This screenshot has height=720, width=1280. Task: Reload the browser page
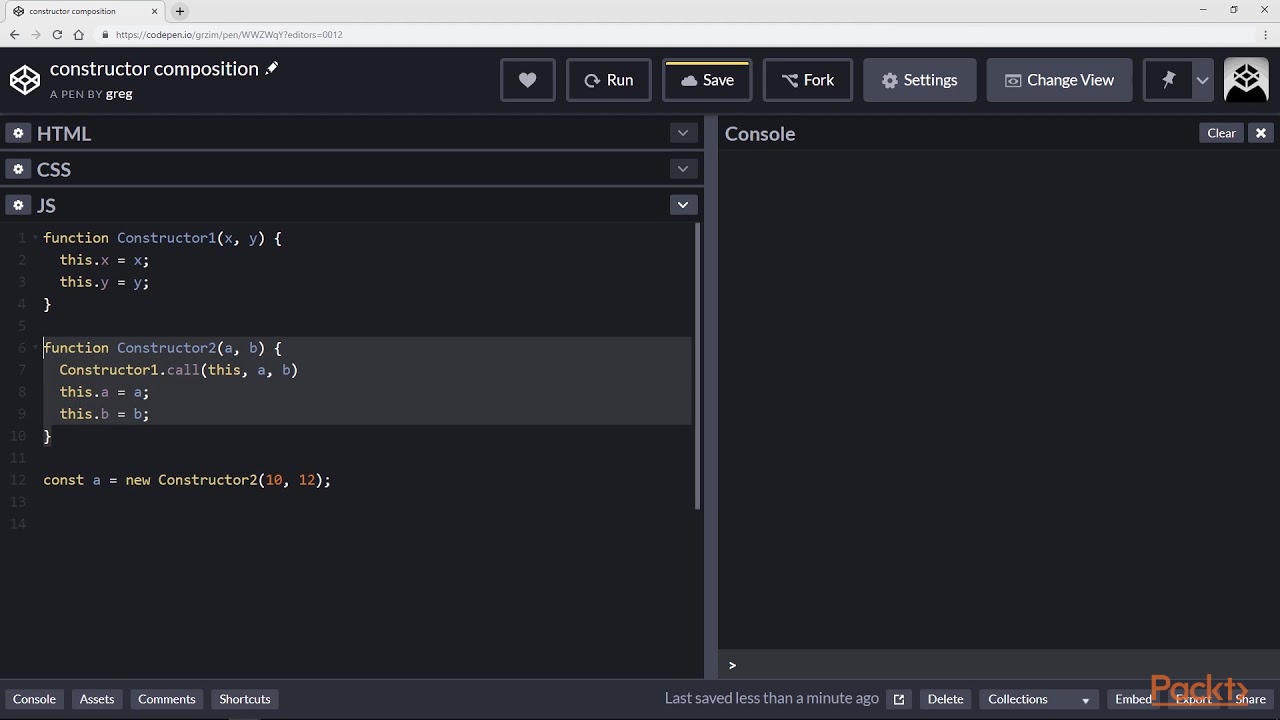point(57,35)
